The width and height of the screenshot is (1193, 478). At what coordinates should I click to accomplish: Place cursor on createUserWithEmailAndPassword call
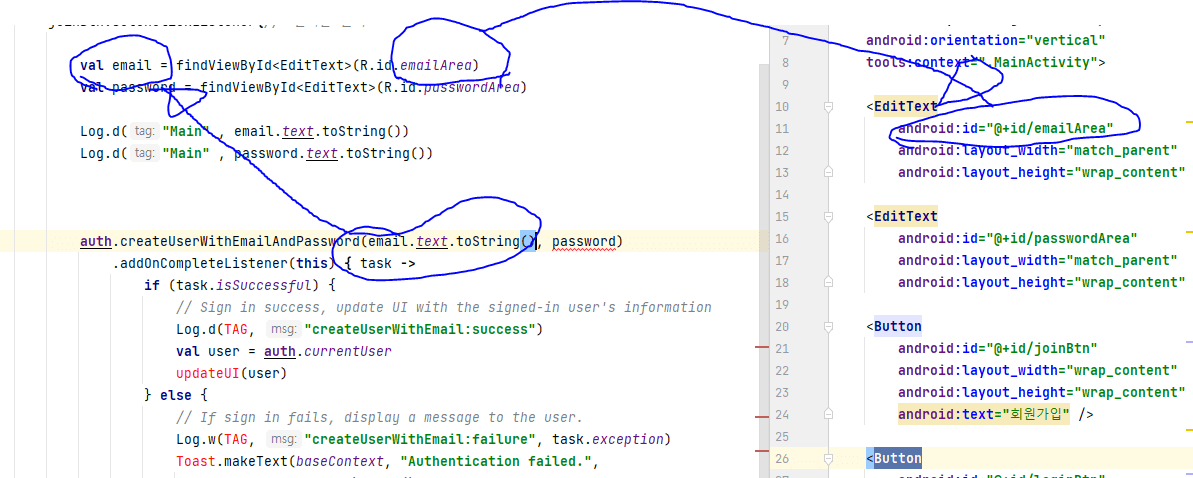240,242
